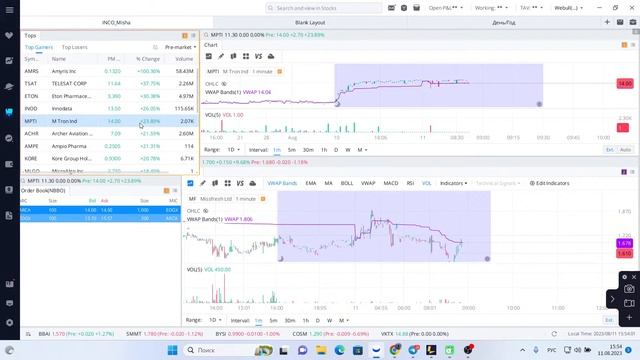This screenshot has width=640, height=360.
Task: Toggle VWAP Bands indicator on MF chart
Action: coord(282,183)
